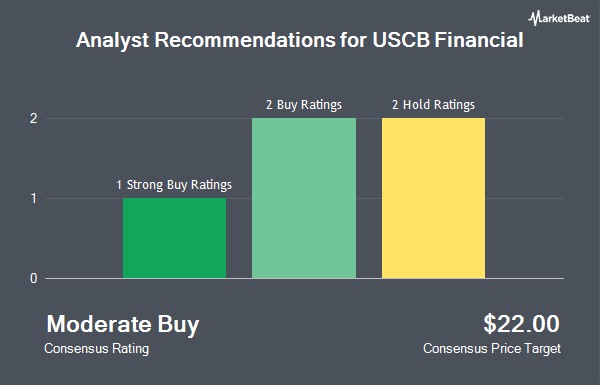Click the '1 Strong Buy Ratings' label
The image size is (600, 385).
174,185
